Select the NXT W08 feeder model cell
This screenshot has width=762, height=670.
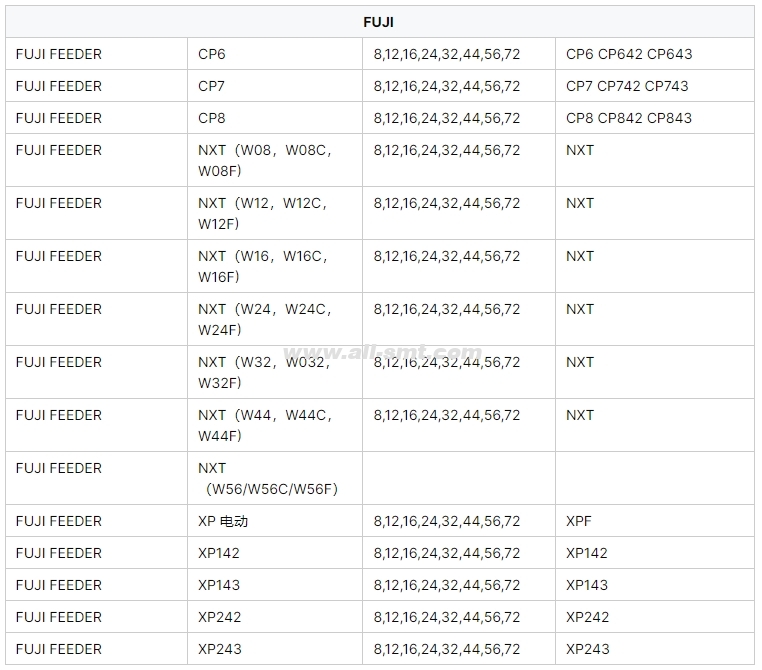point(275,160)
